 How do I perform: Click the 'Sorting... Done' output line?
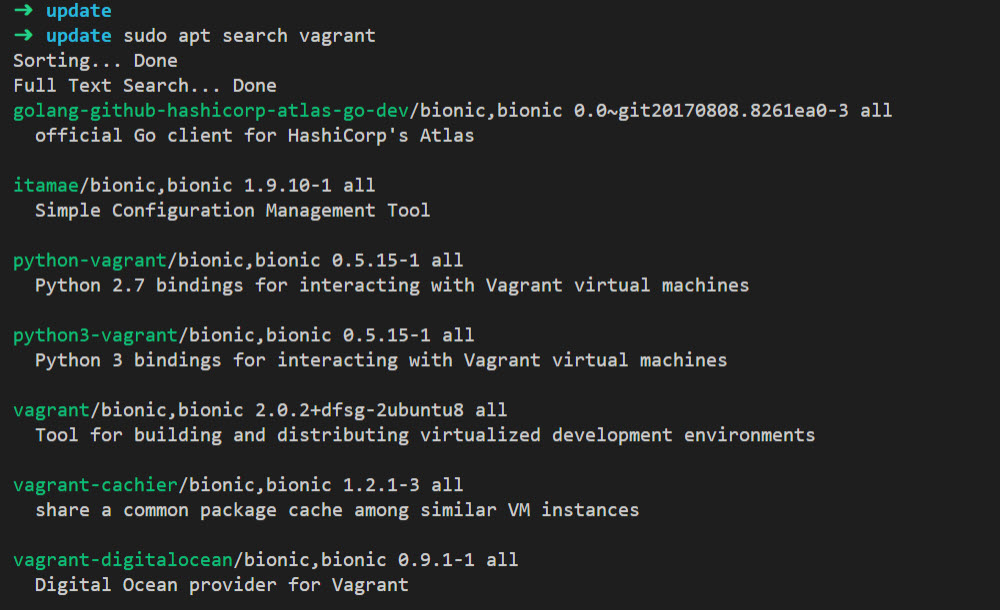coord(95,61)
